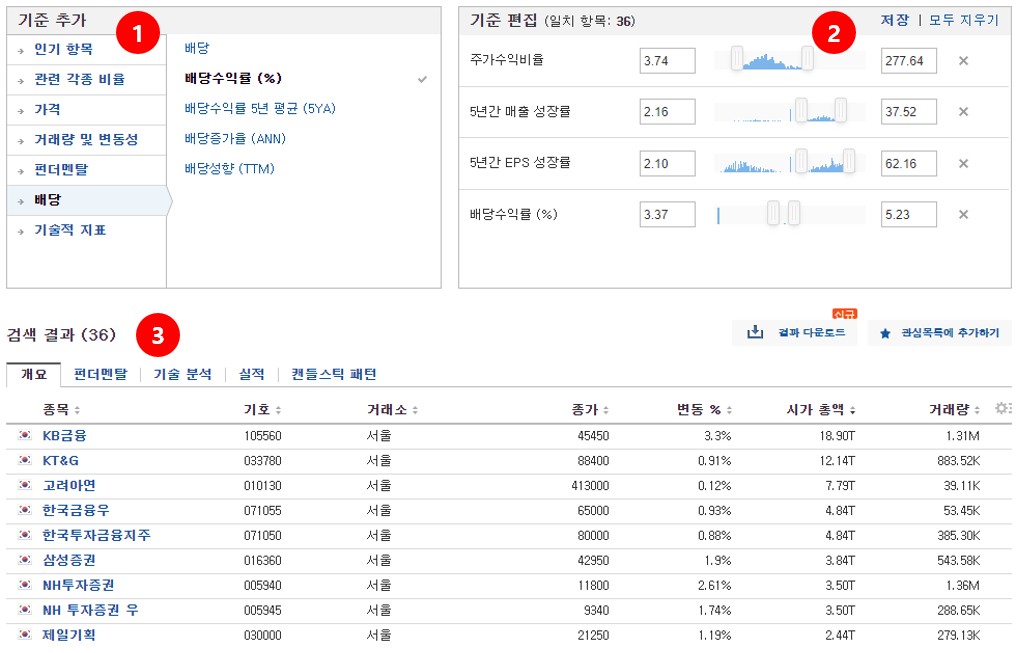Image resolution: width=1016 pixels, height=653 pixels.
Task: Click the download icon beside 결과 다운로드
Action: (755, 332)
